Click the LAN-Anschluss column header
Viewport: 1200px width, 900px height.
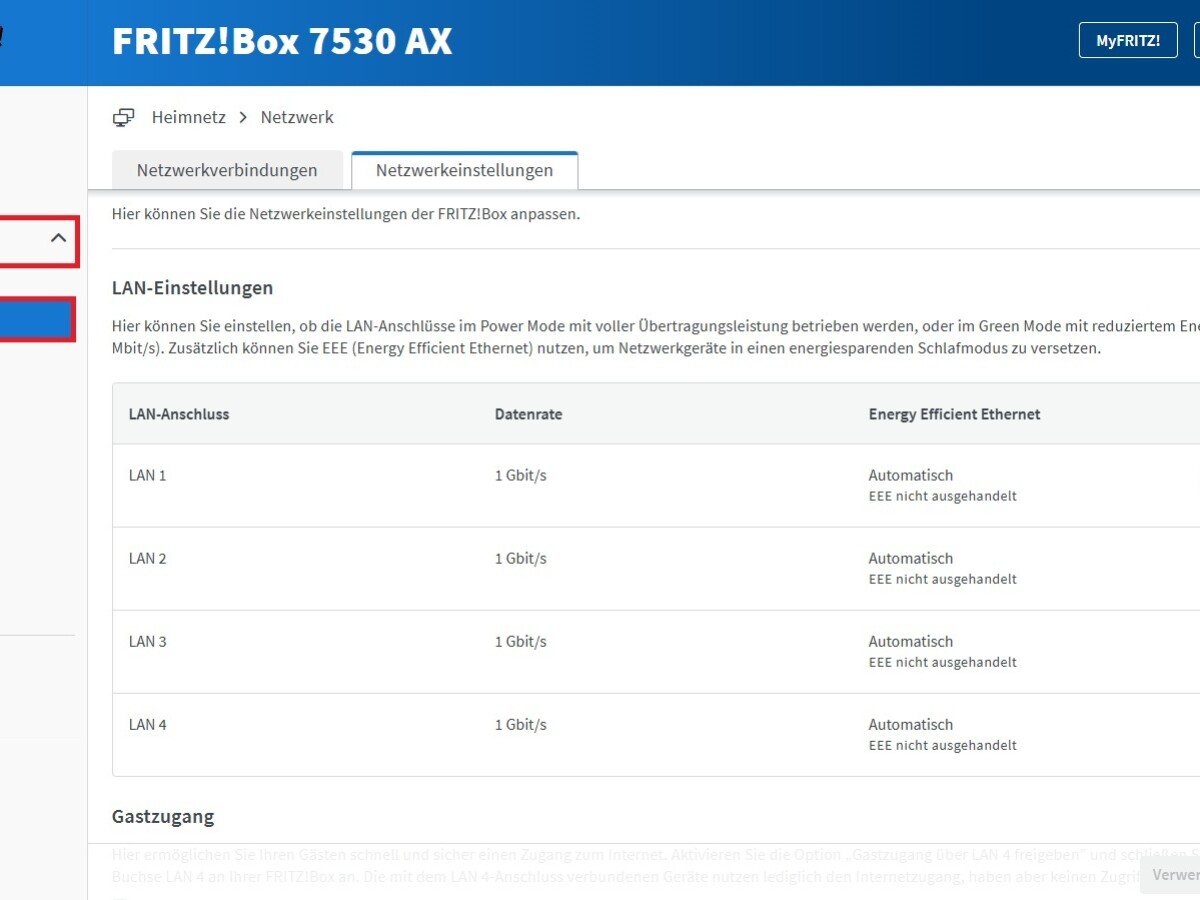pyautogui.click(x=179, y=414)
